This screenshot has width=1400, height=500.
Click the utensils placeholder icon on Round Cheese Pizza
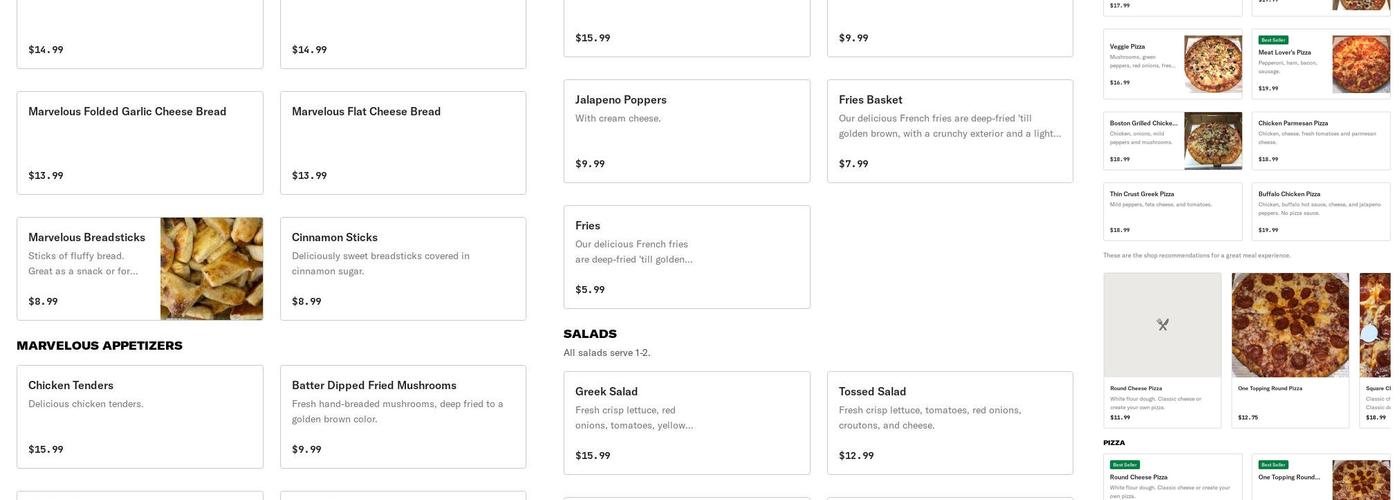[1162, 325]
